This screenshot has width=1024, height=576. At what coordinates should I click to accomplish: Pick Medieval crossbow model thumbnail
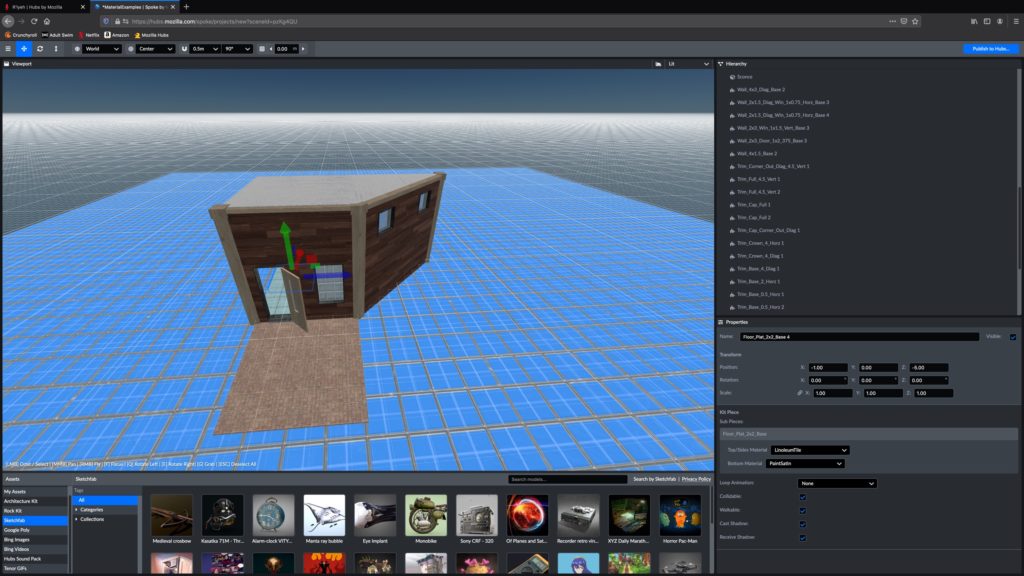(x=172, y=515)
